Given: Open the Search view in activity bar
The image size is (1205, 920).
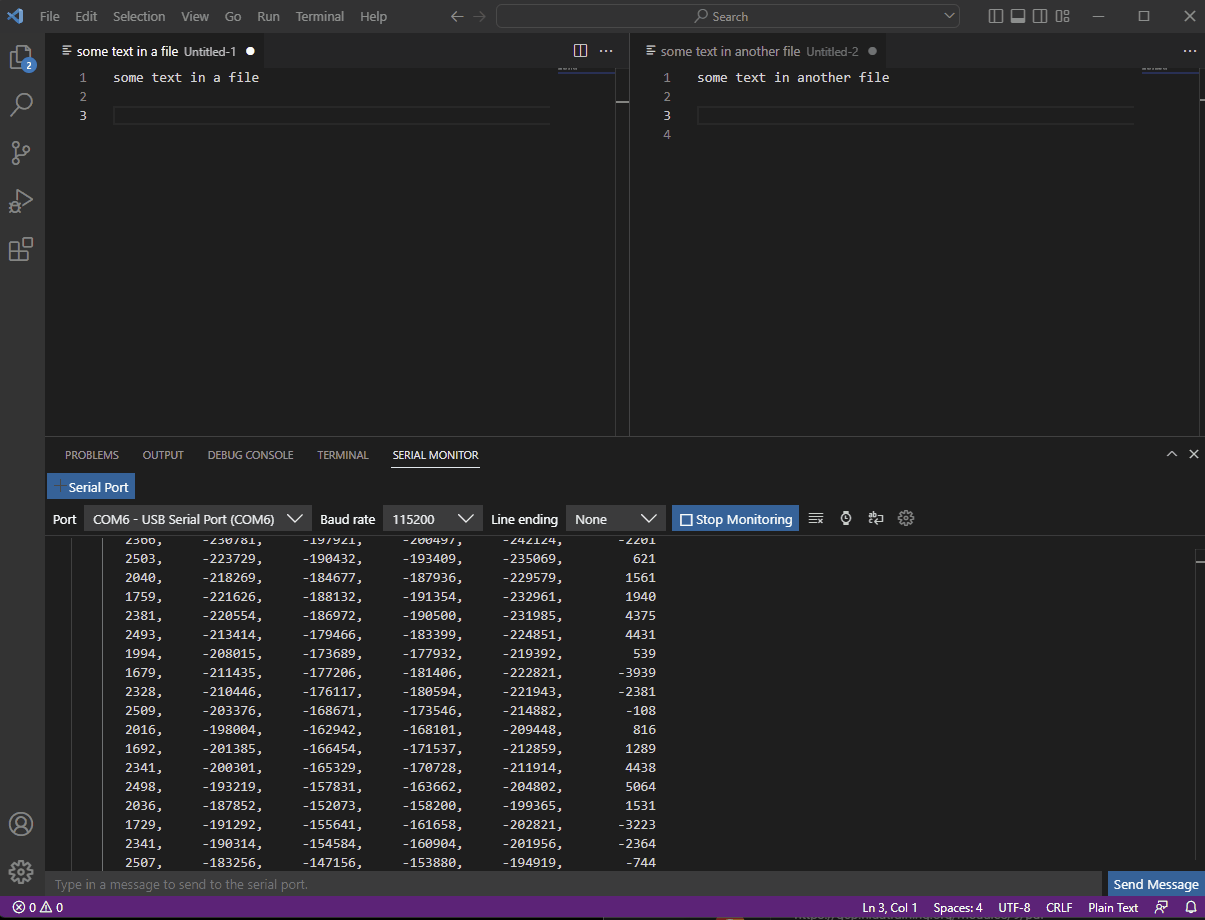Looking at the screenshot, I should (x=22, y=104).
